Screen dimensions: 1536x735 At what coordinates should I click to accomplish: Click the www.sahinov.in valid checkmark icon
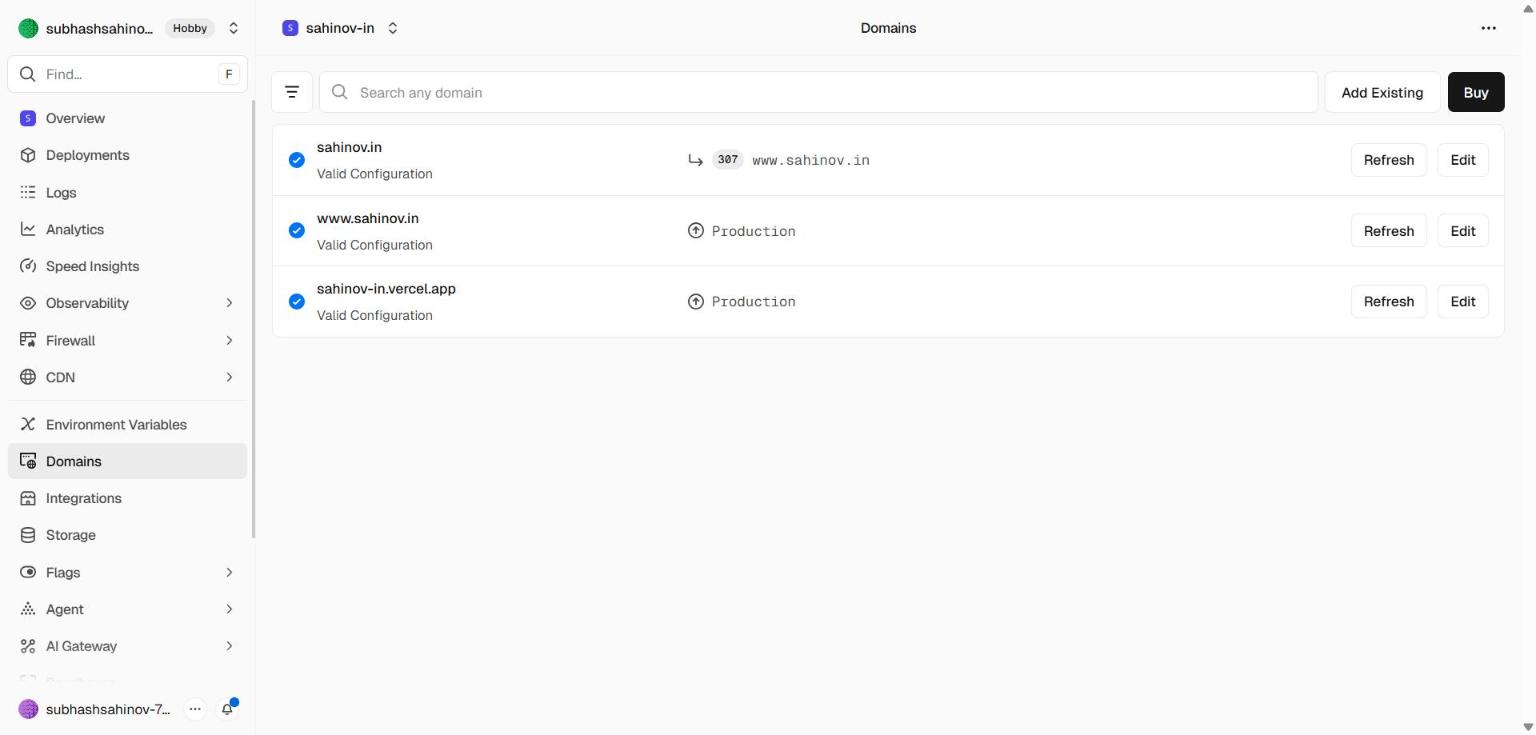pos(297,231)
